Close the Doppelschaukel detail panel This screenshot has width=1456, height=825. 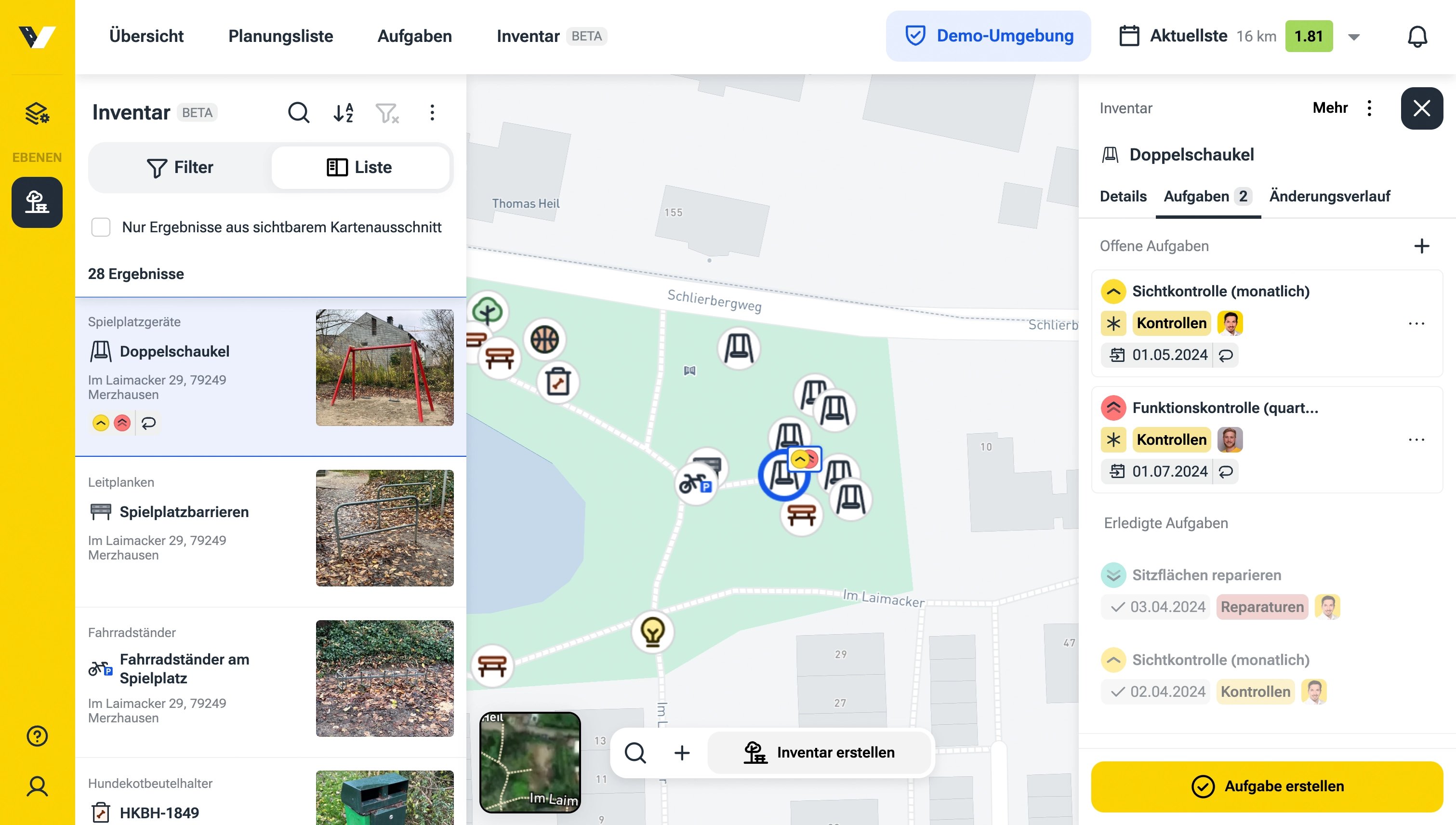point(1421,107)
